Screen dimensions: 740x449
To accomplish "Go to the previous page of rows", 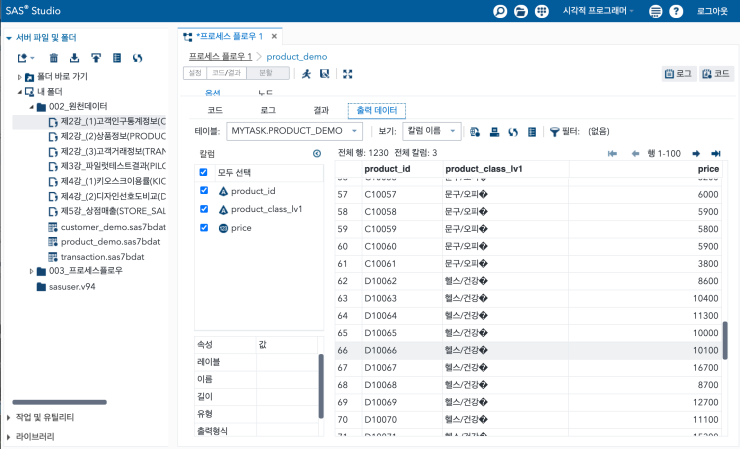I will pyautogui.click(x=635, y=153).
